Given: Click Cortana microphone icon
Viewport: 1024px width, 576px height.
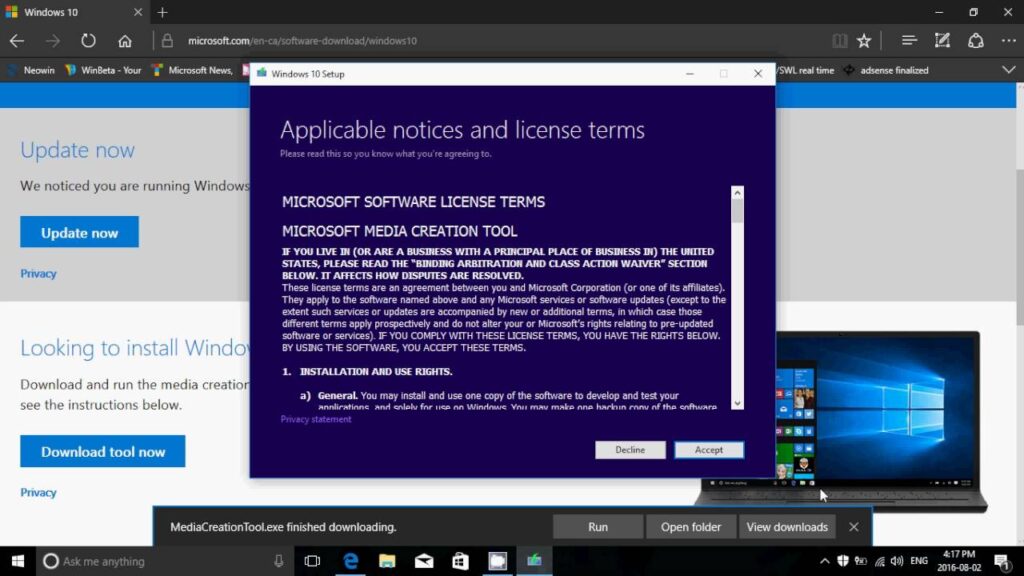Looking at the screenshot, I should click(279, 561).
